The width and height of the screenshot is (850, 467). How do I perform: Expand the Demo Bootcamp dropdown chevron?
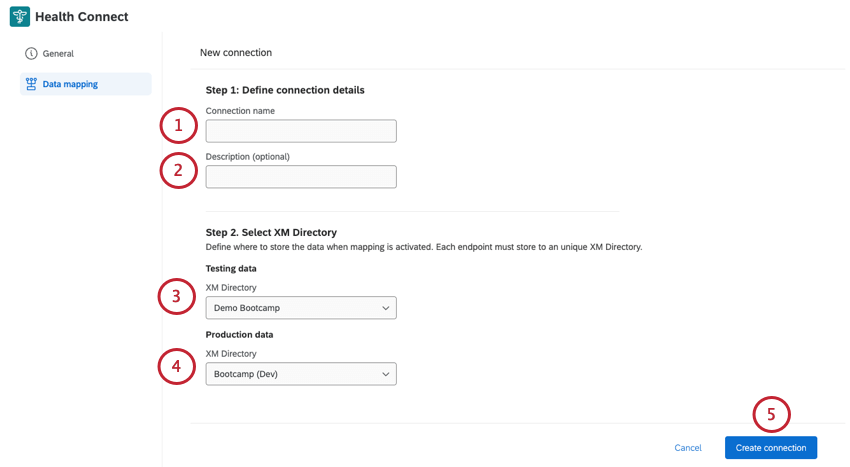[385, 308]
